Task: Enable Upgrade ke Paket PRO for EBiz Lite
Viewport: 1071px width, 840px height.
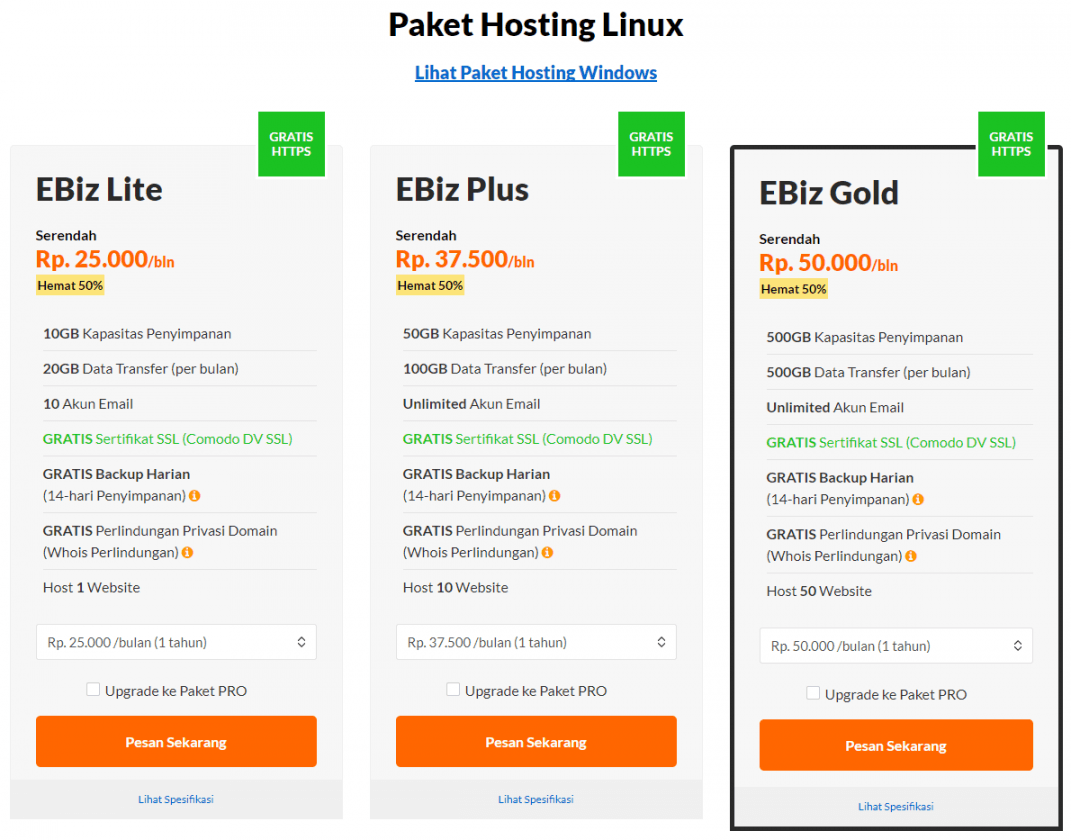Action: pos(93,689)
